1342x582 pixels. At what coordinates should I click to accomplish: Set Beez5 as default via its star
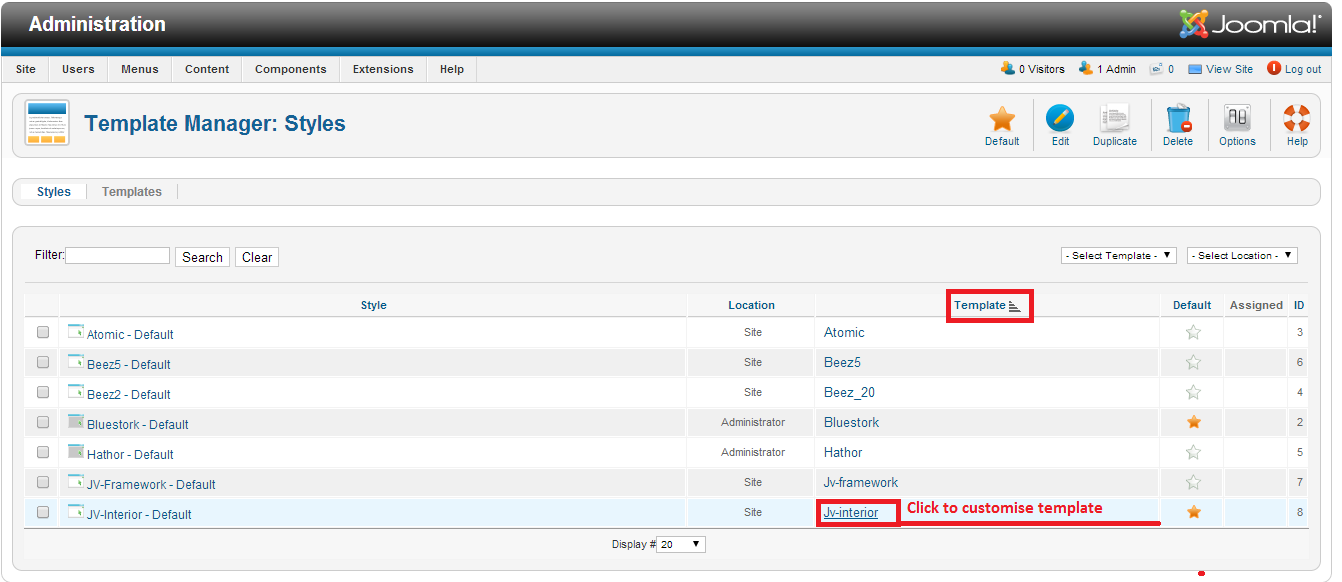[1193, 363]
